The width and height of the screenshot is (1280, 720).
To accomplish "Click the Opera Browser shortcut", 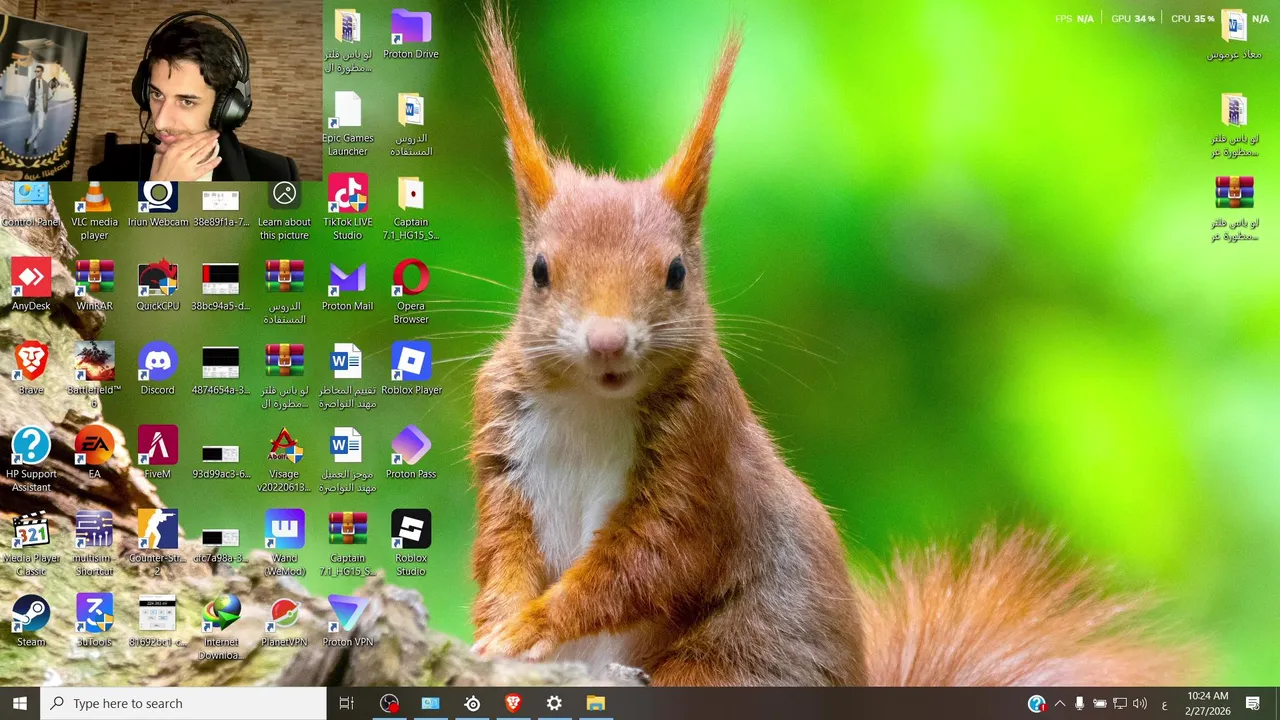I will click(411, 292).
